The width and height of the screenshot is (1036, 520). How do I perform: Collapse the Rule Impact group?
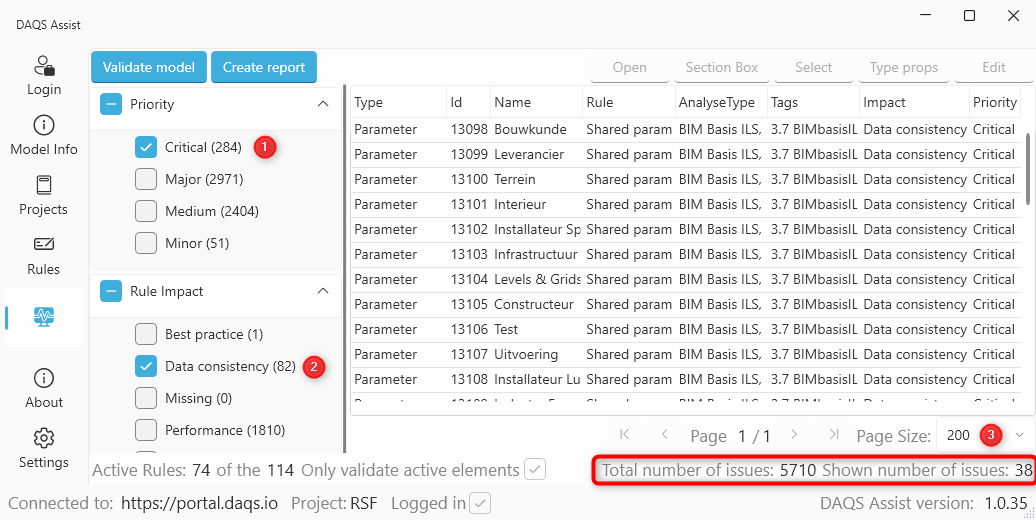(x=322, y=291)
